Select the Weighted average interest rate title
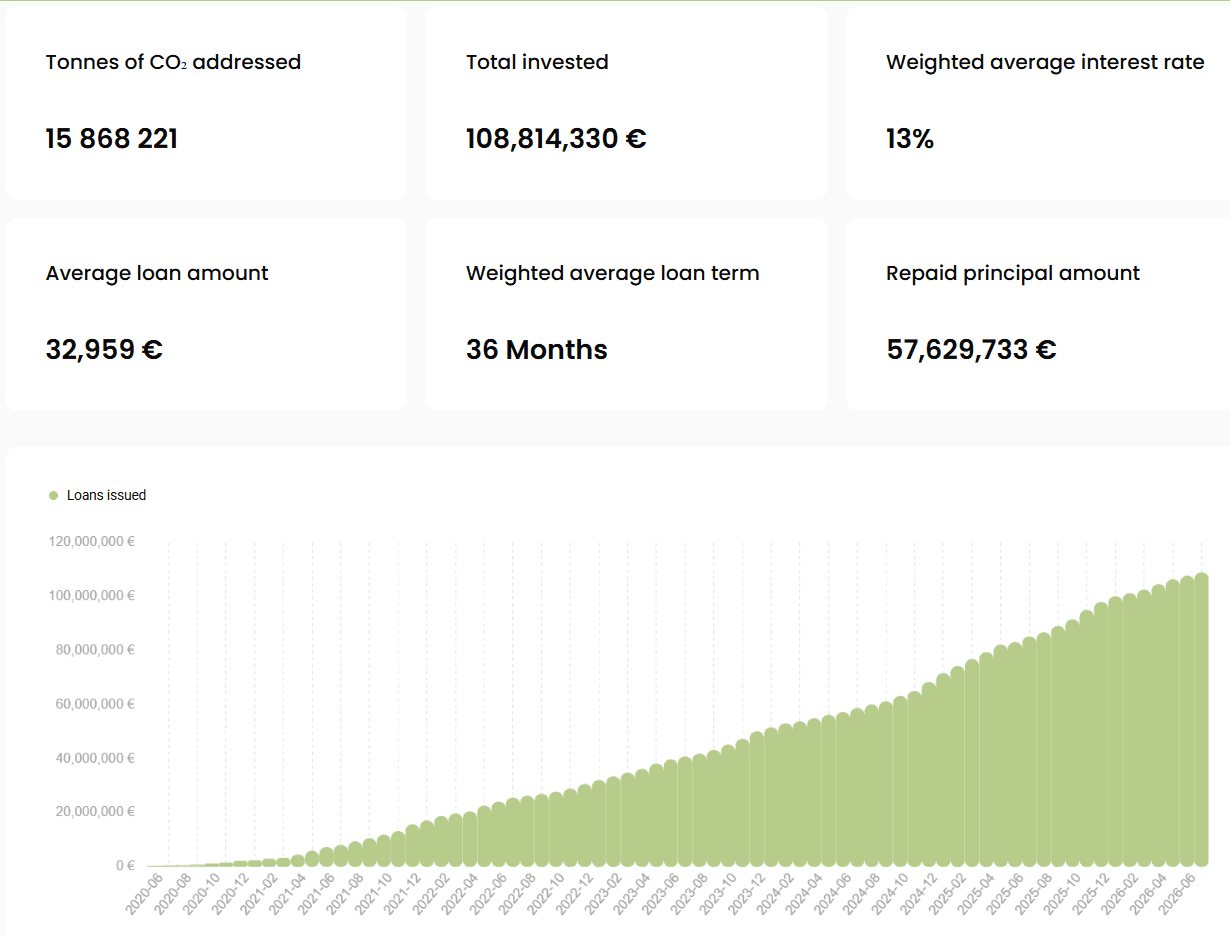This screenshot has width=1230, height=936. pos(1045,62)
